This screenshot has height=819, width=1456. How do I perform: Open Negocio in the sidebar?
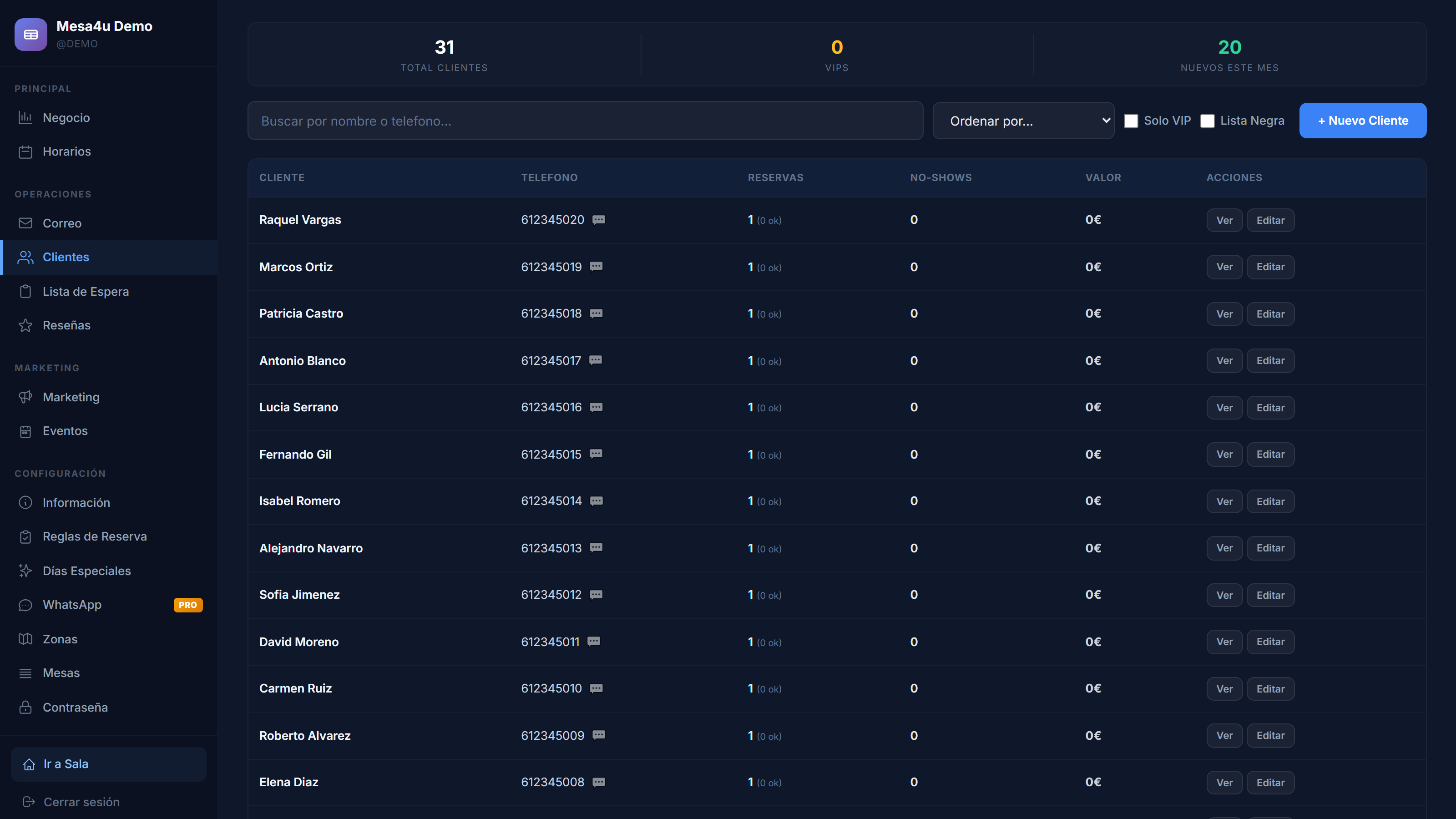109,117
